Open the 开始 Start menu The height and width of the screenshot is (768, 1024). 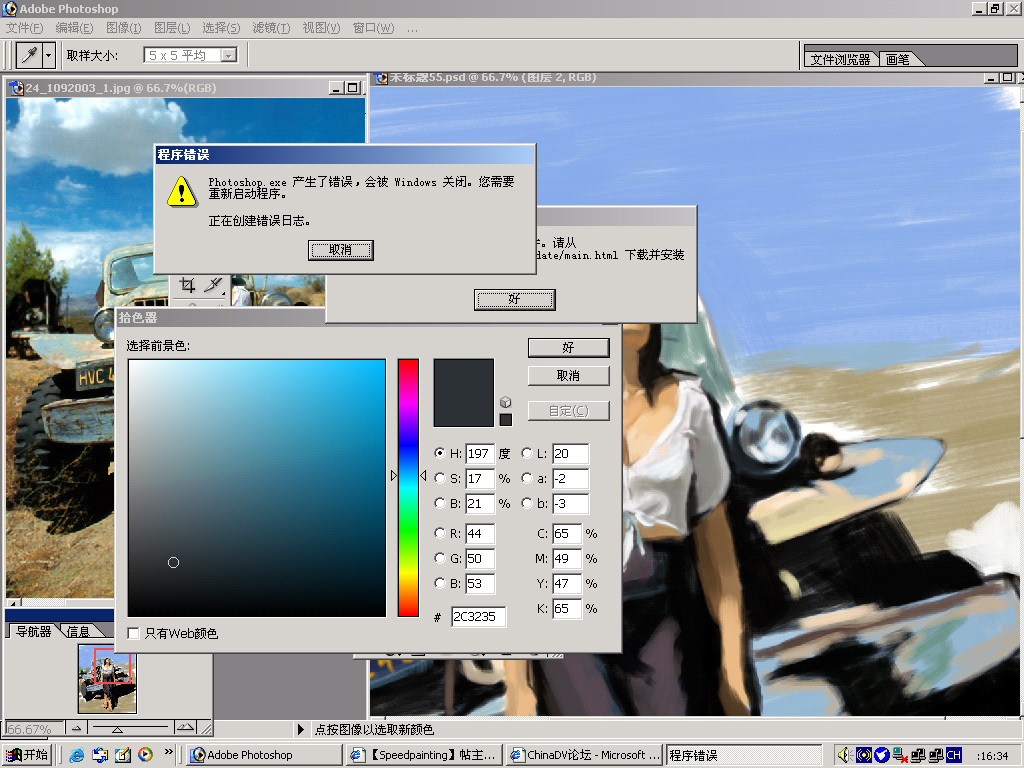(27, 755)
